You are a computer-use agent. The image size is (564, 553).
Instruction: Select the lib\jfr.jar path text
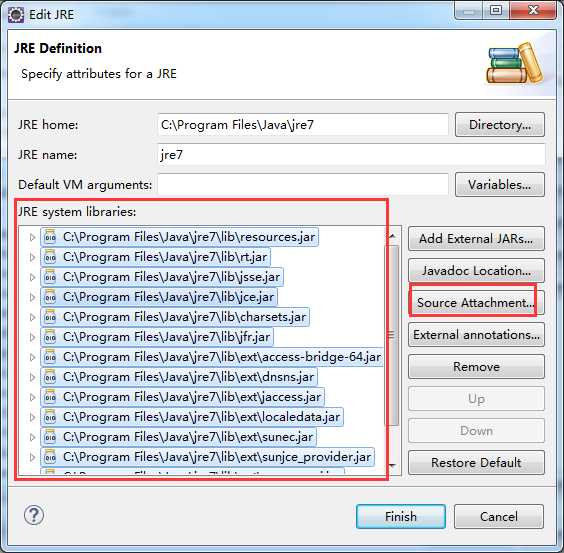coord(167,337)
